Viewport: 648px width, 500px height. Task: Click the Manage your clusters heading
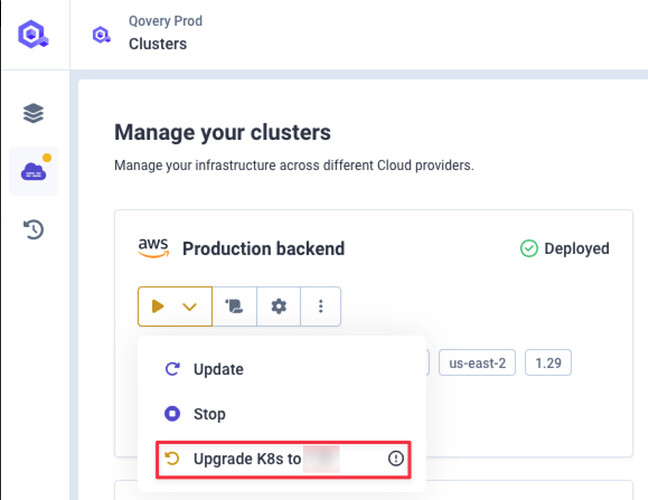pos(222,132)
